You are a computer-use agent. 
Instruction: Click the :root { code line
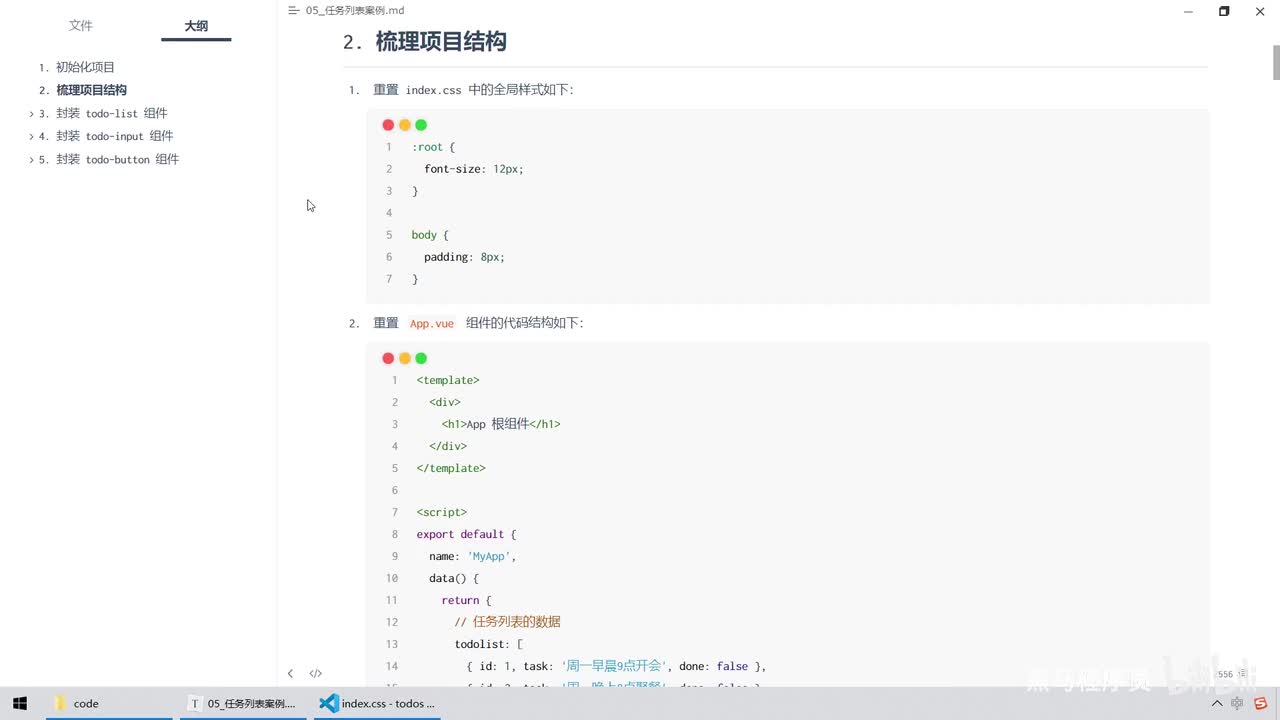433,147
